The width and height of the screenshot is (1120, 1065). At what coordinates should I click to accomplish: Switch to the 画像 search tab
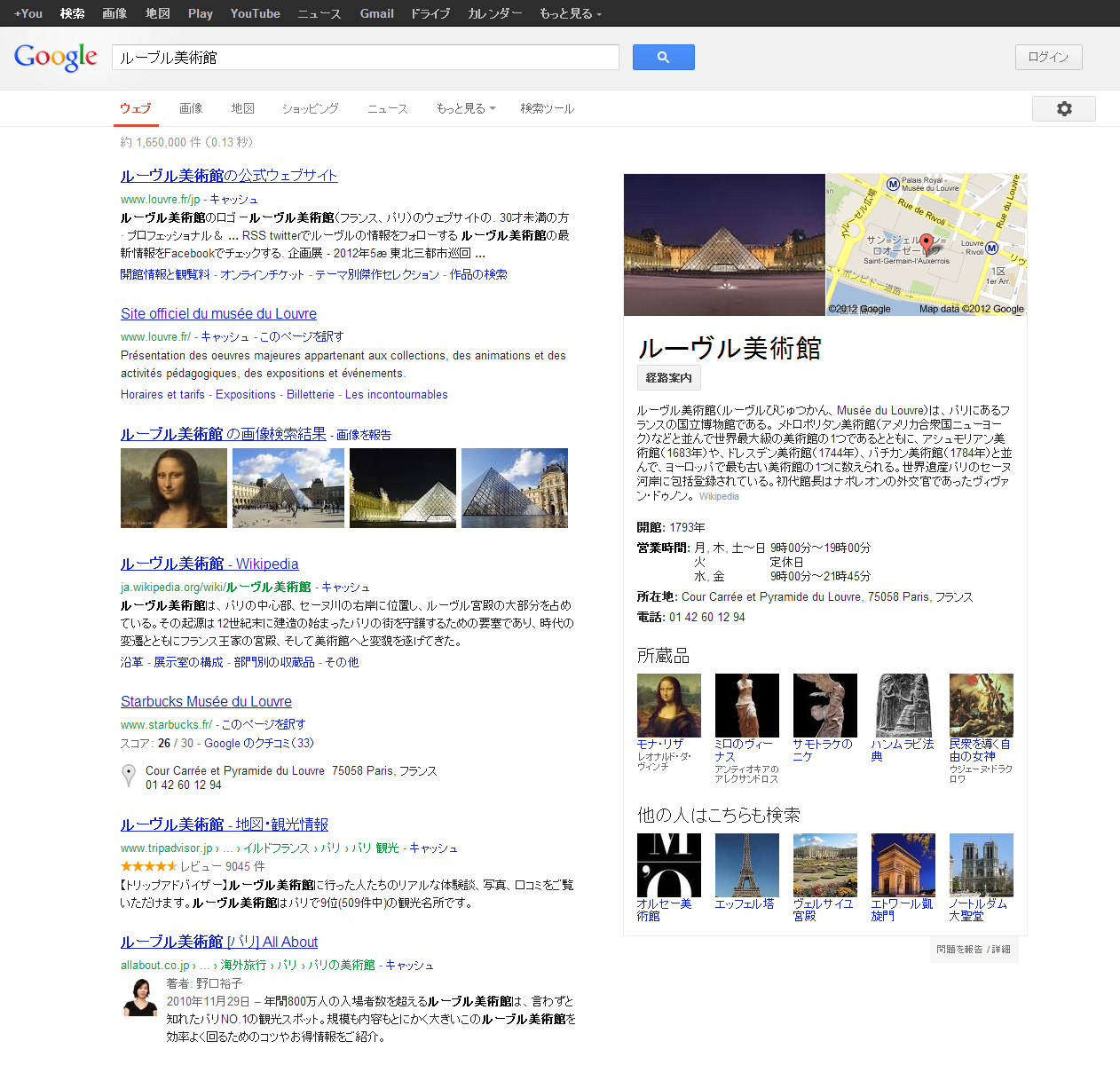coord(191,108)
